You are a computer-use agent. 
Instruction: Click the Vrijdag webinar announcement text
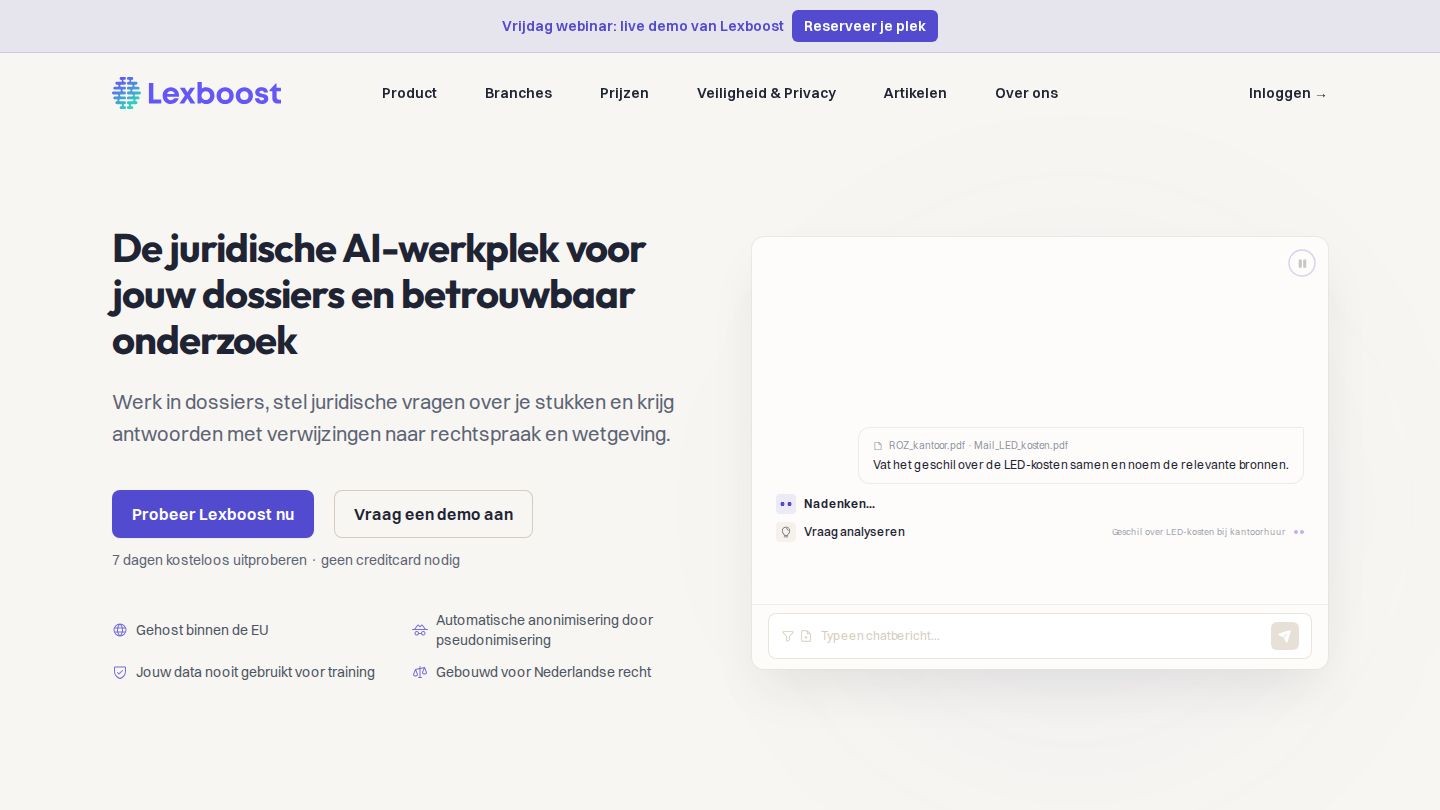click(643, 26)
